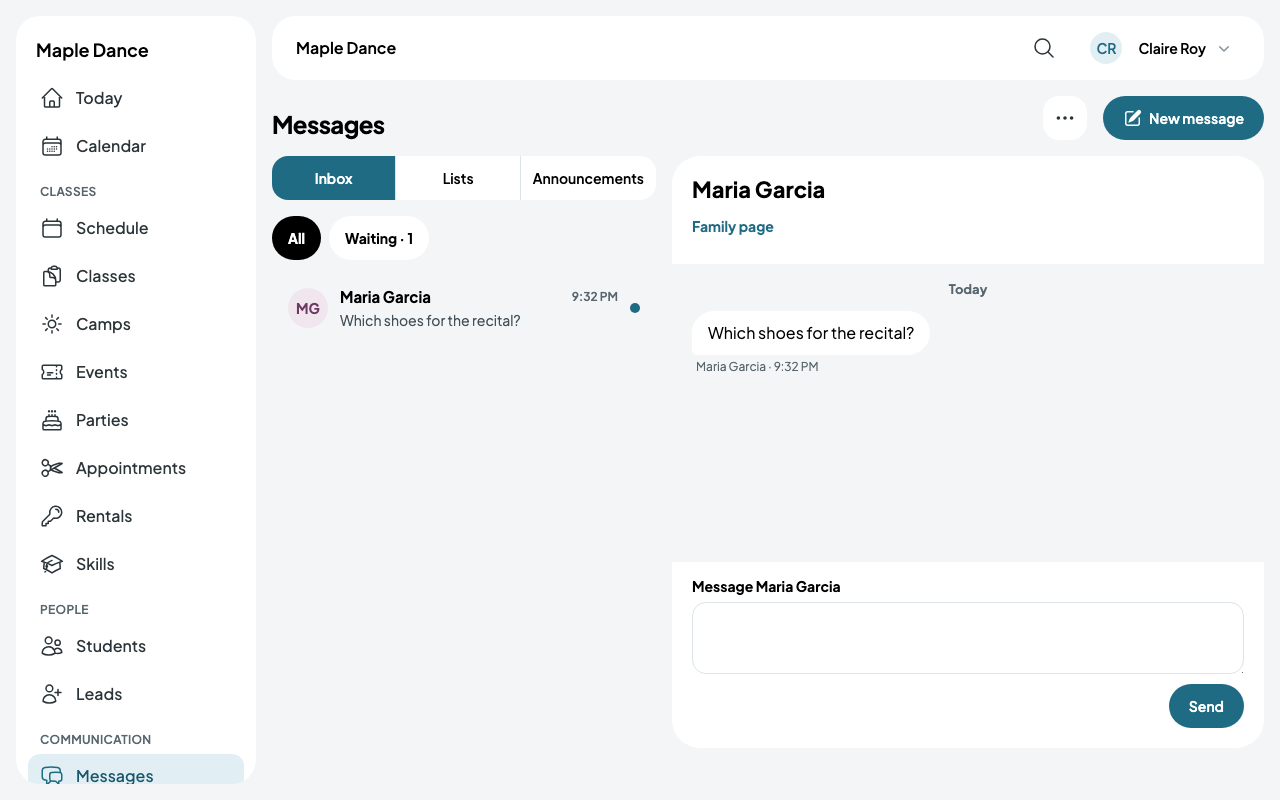Open Maria Garcia conversation in inbox
1280x800 pixels.
(x=464, y=308)
